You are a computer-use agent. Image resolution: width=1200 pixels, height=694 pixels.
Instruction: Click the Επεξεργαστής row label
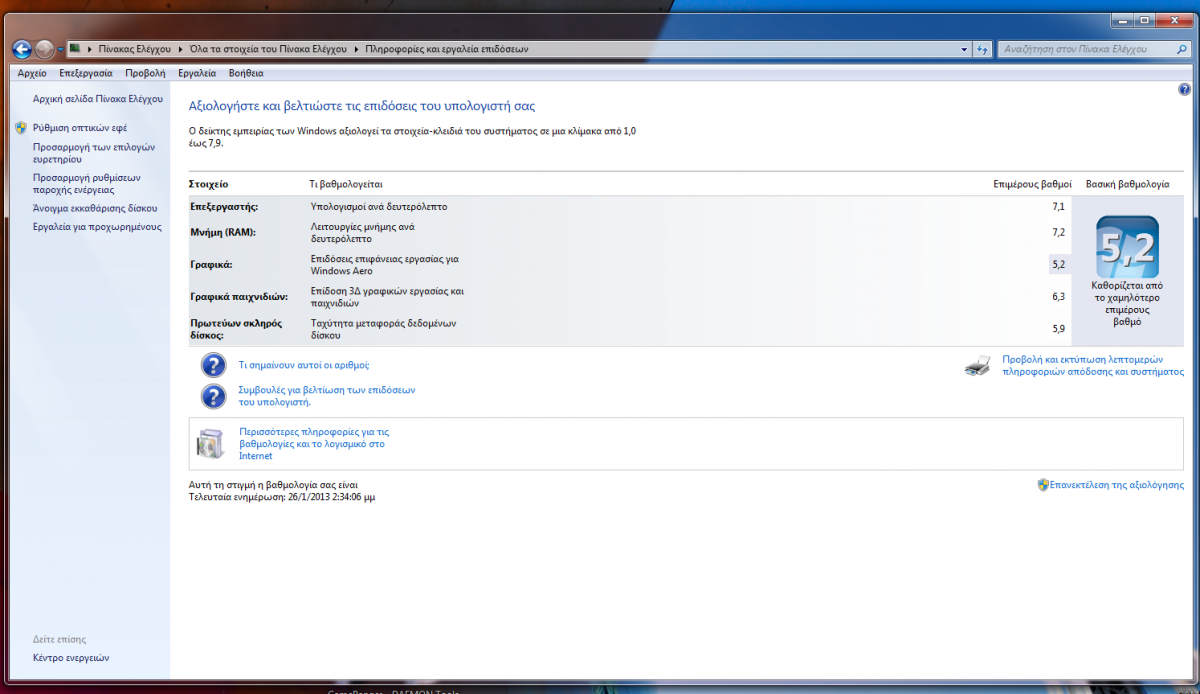tap(224, 206)
